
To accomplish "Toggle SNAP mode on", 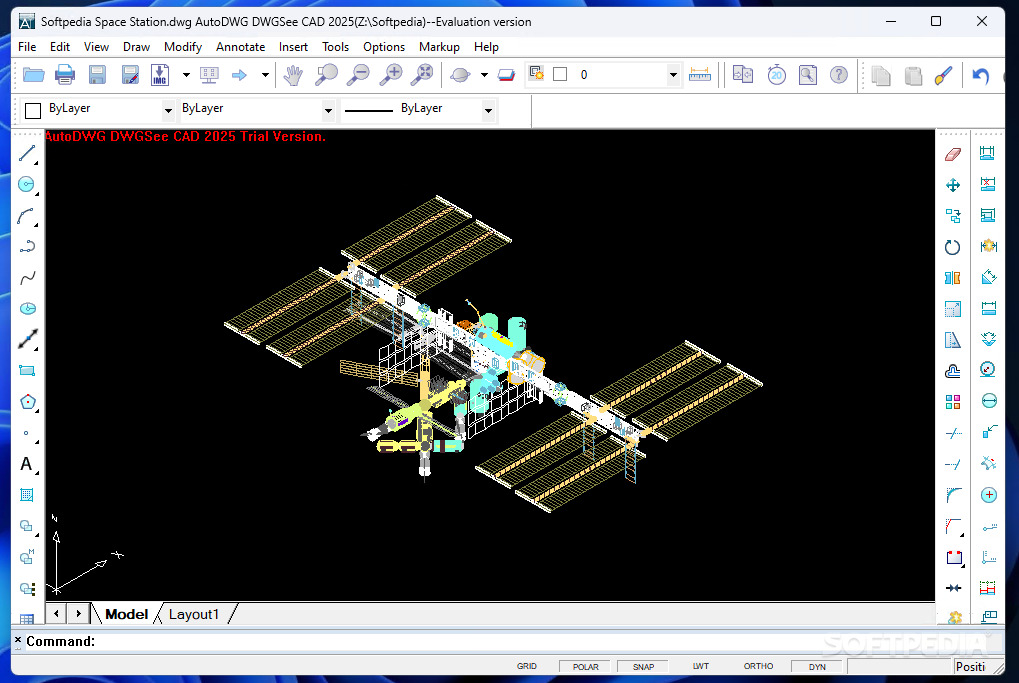I will pos(642,666).
